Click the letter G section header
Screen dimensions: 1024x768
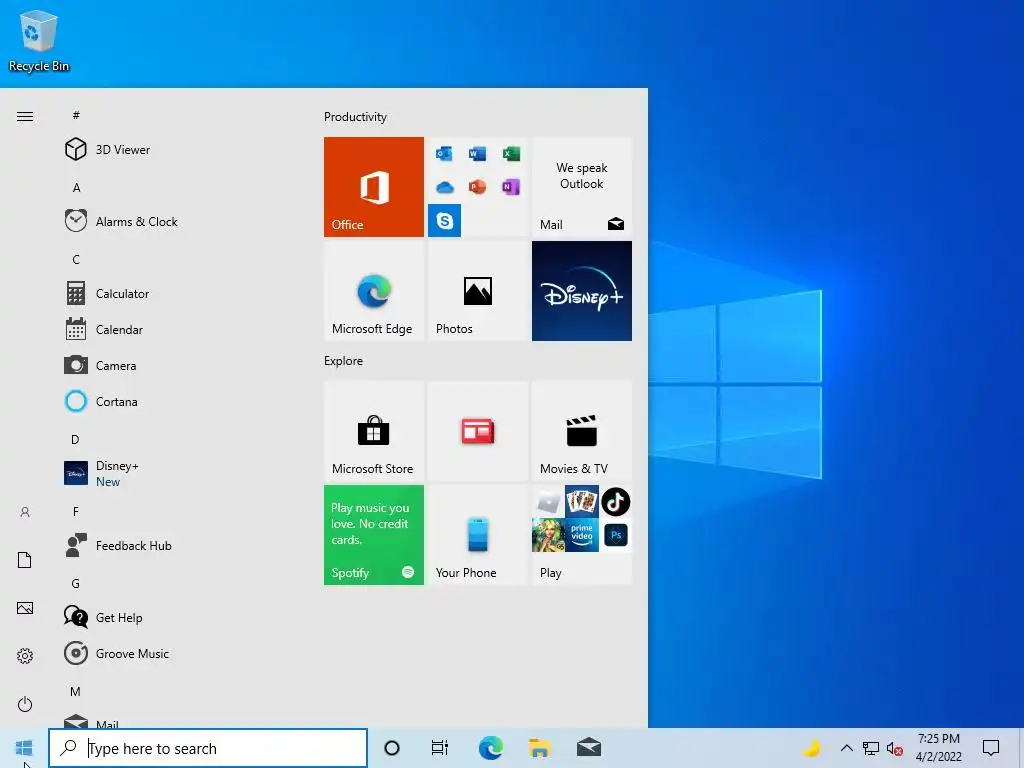76,583
